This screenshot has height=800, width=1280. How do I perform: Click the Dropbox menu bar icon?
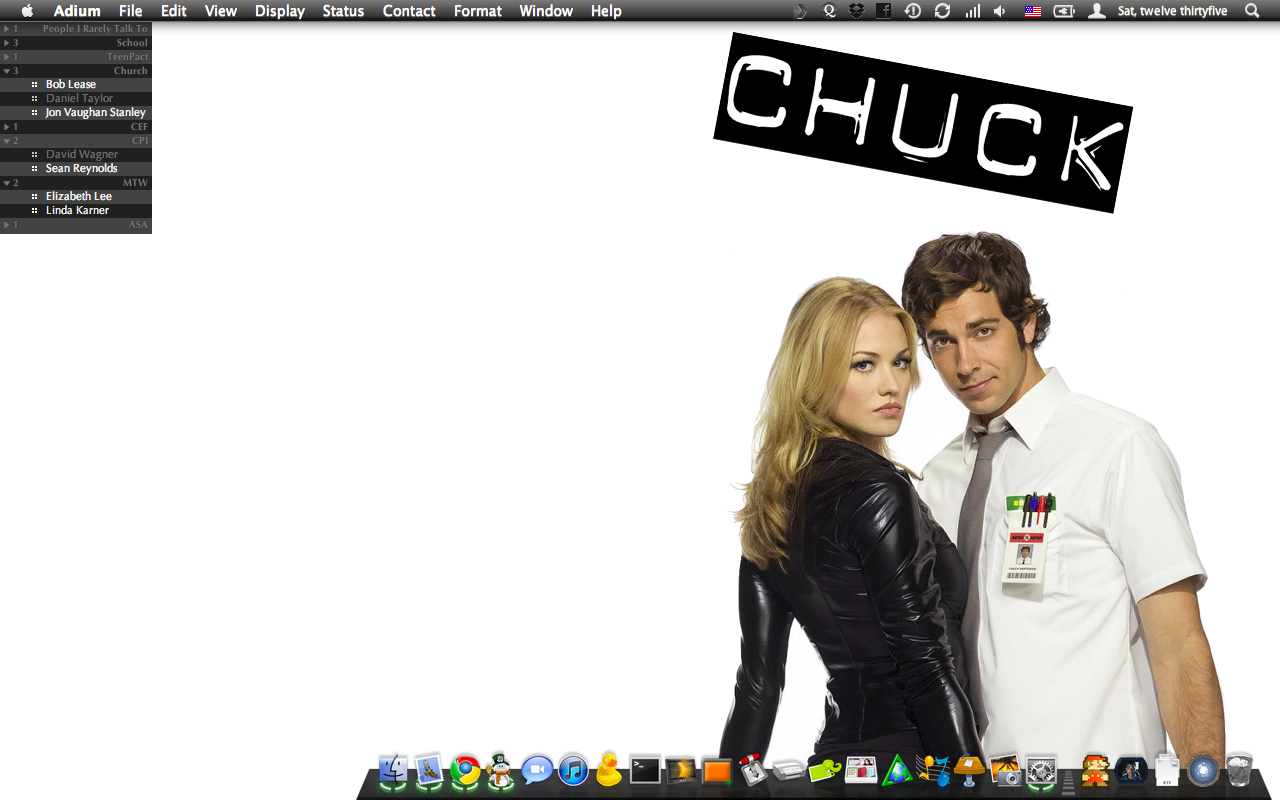click(856, 11)
